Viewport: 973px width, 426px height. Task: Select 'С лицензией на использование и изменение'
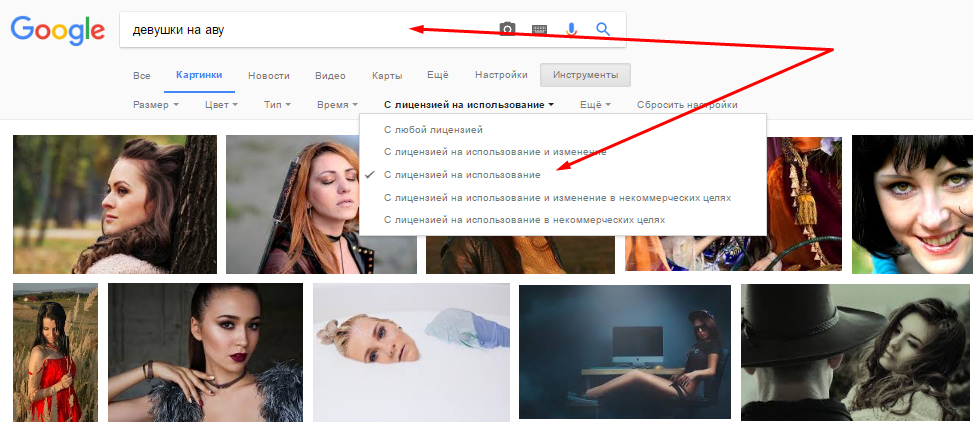[495, 152]
